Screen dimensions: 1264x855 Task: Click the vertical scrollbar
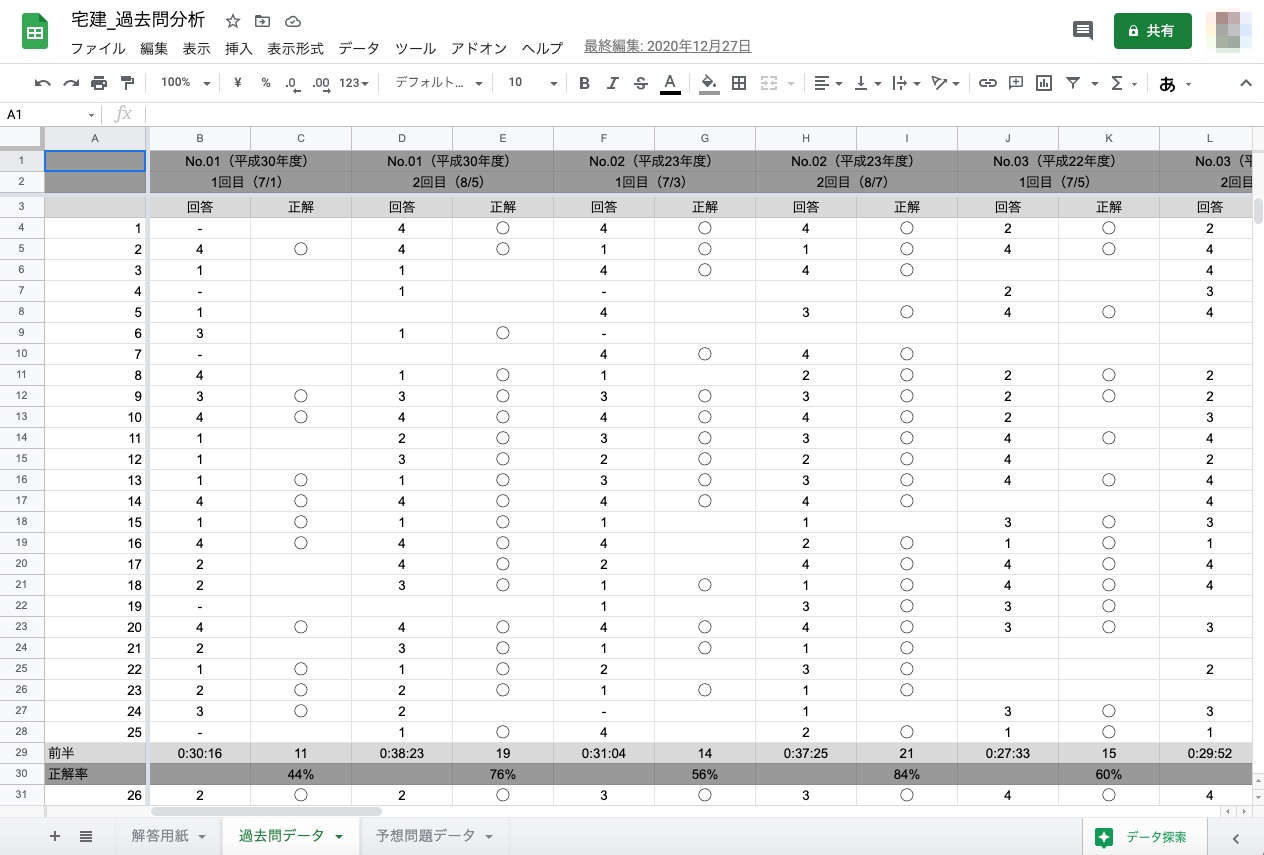click(x=1258, y=212)
